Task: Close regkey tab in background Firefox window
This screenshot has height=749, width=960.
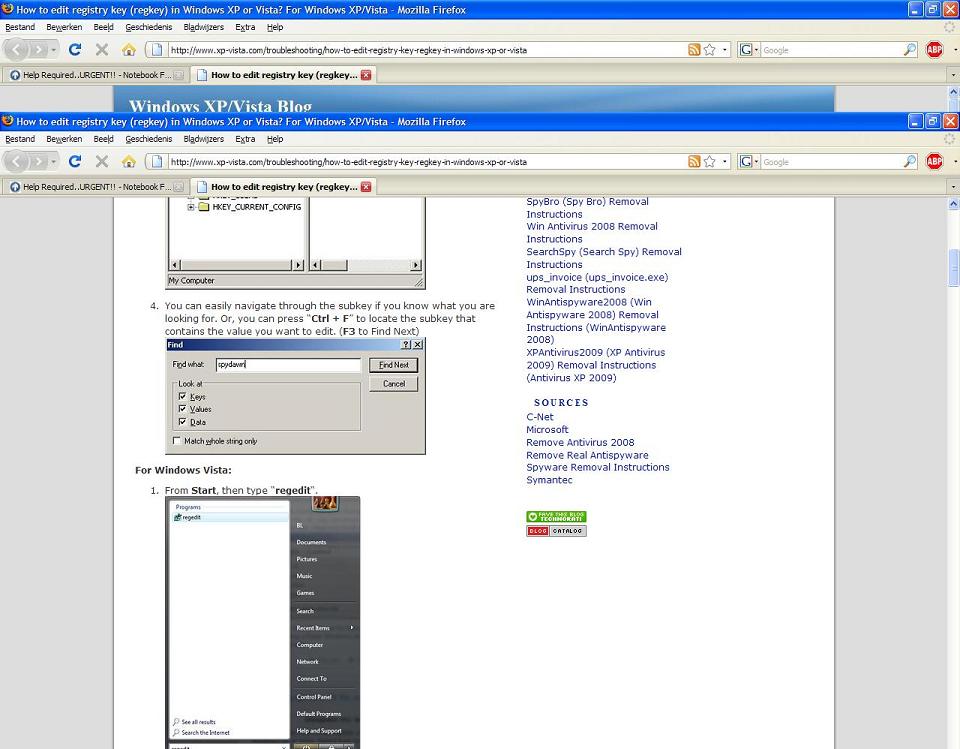Action: pyautogui.click(x=366, y=75)
